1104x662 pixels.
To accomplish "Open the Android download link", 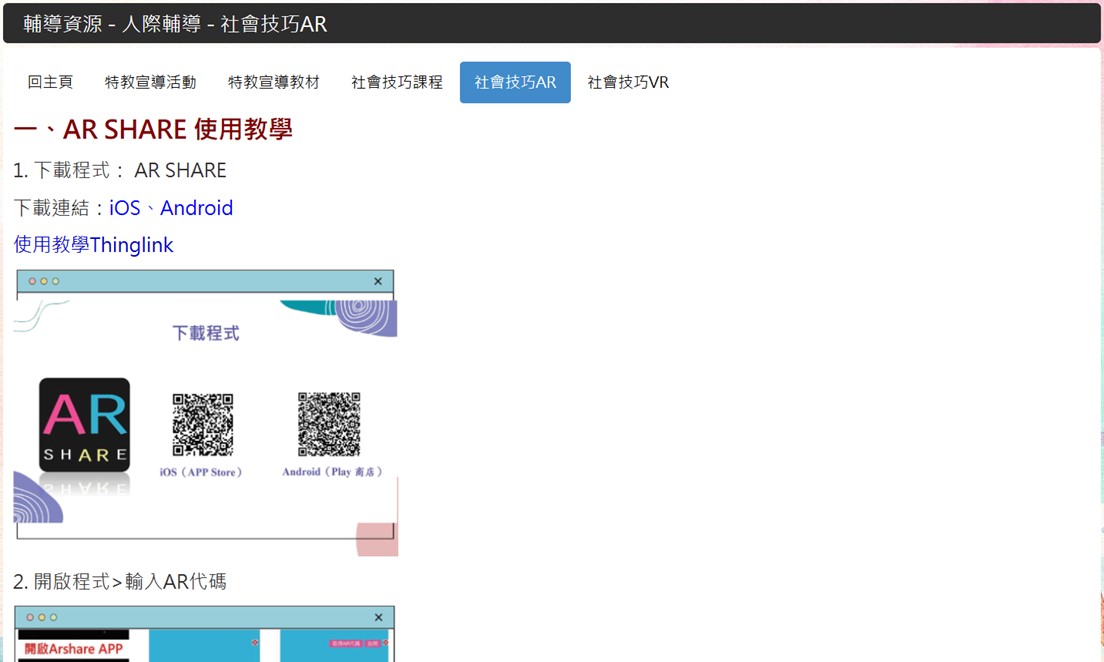I will (x=196, y=208).
